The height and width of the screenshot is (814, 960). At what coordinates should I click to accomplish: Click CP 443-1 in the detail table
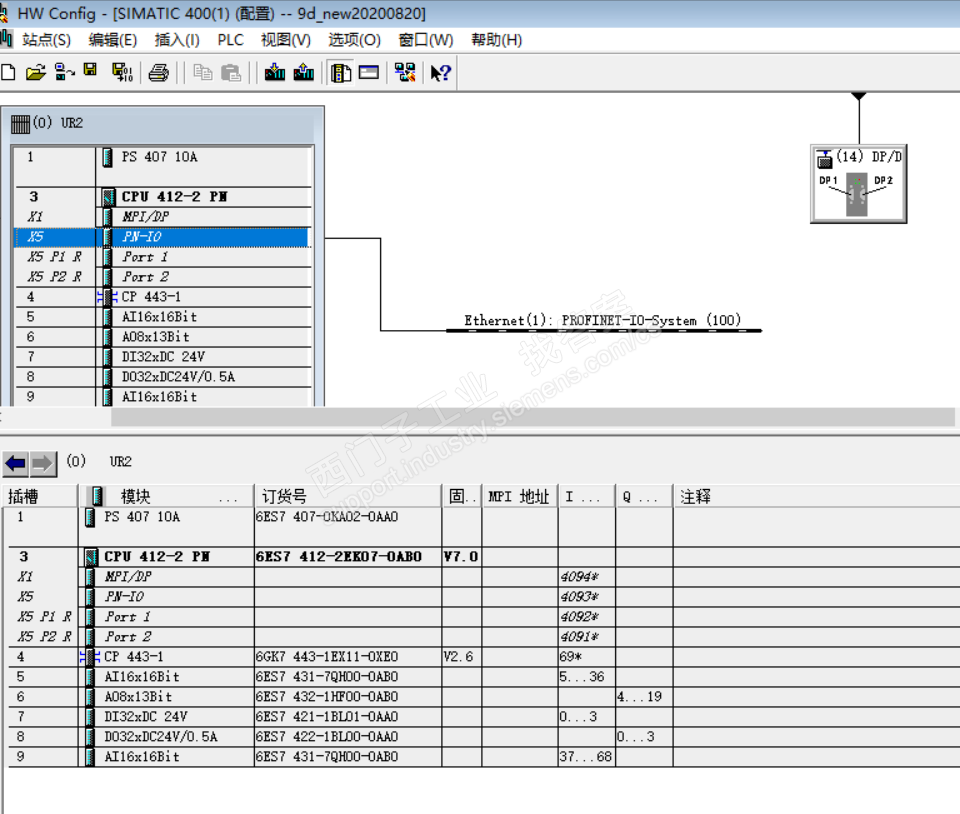[x=133, y=657]
